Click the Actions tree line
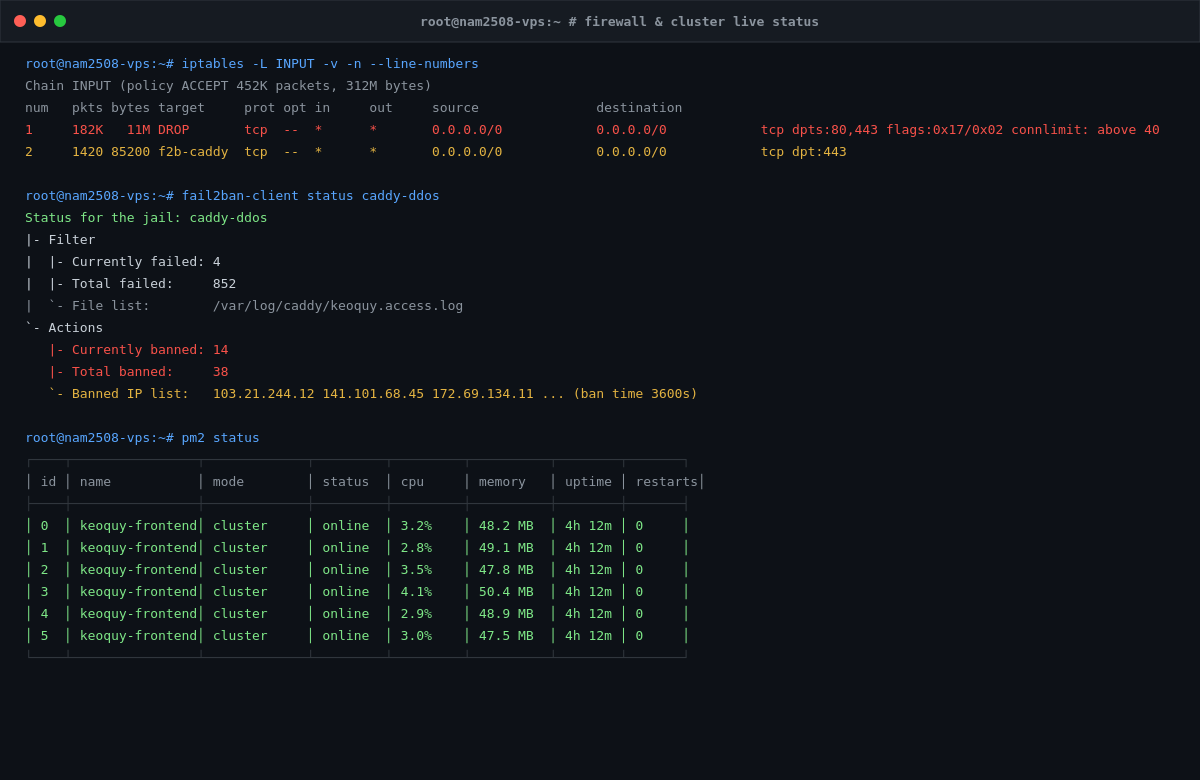This screenshot has width=1200, height=780. tap(64, 328)
